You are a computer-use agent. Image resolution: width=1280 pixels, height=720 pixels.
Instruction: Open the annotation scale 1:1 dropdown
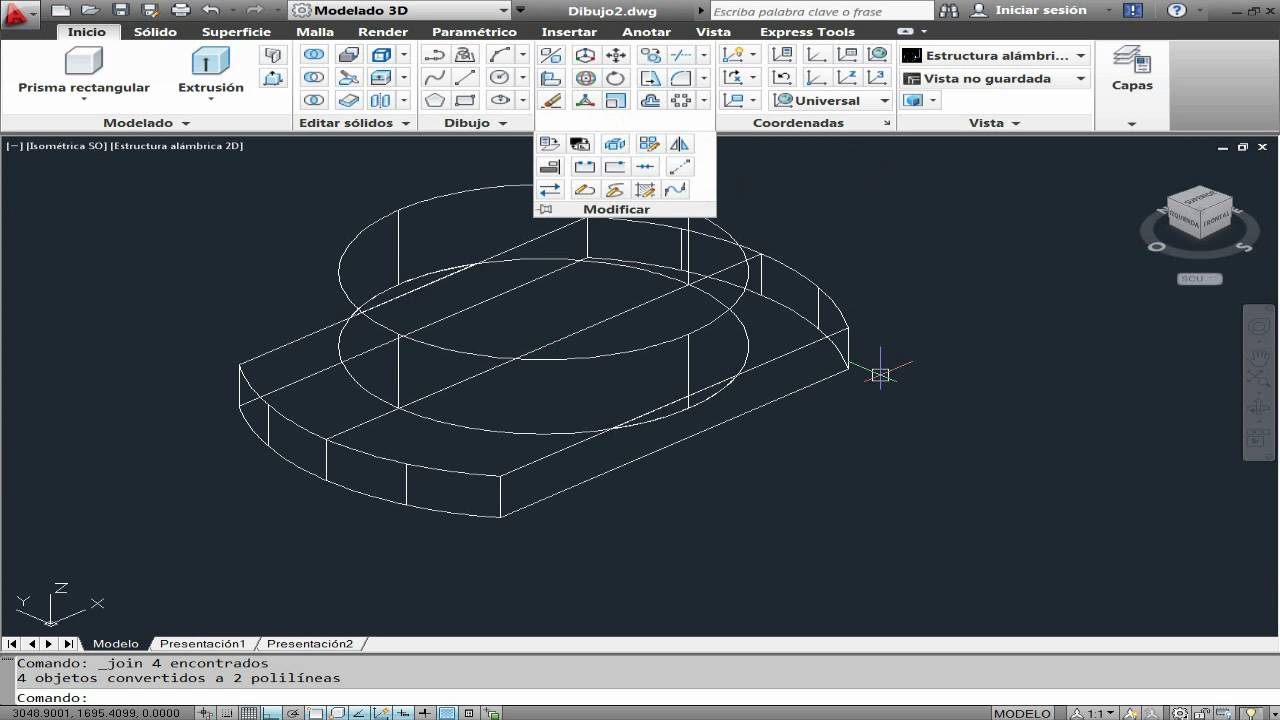pyautogui.click(x=1093, y=713)
